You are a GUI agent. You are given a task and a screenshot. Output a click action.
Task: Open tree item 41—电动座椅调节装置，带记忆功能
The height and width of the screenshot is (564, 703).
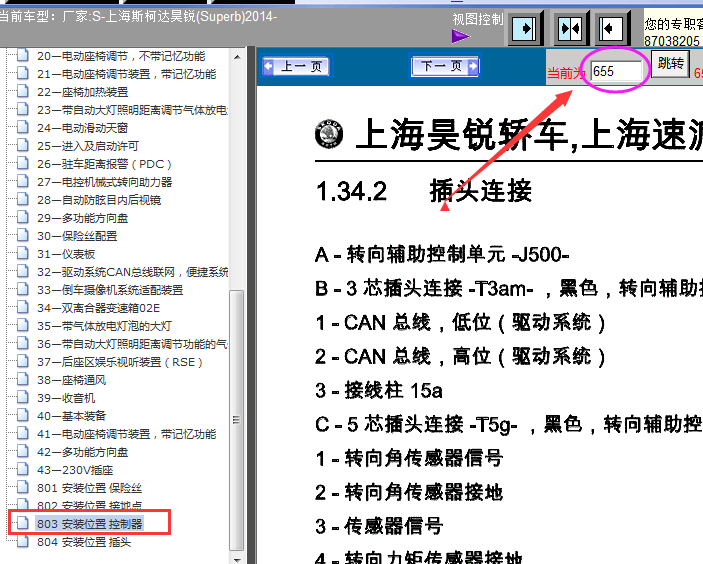(x=126, y=434)
